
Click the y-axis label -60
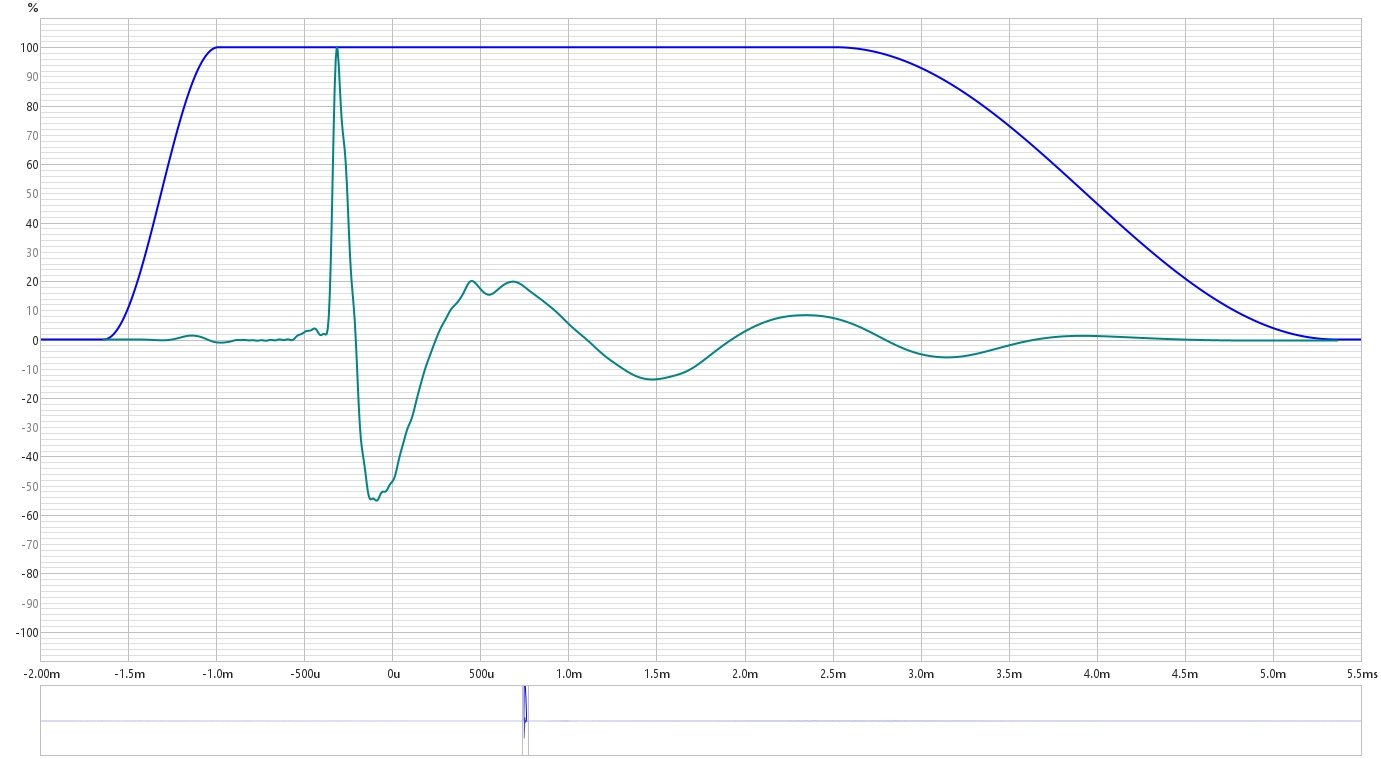tap(29, 516)
